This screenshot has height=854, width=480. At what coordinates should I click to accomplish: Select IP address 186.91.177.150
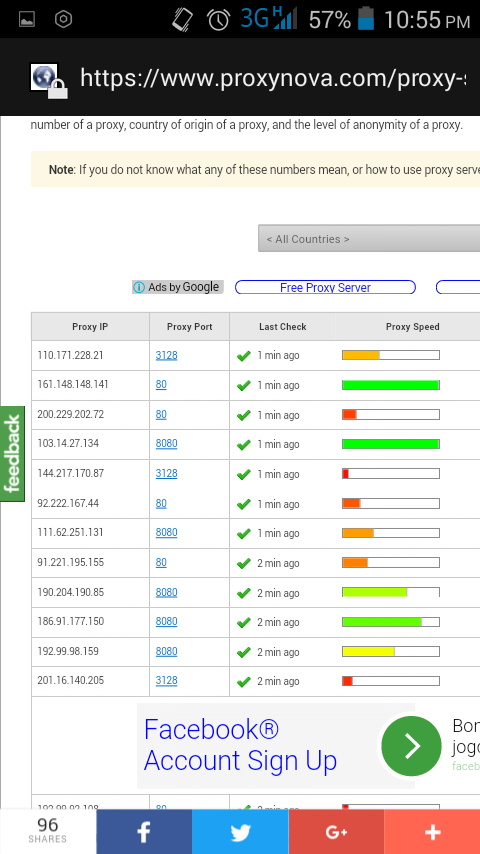coord(70,621)
